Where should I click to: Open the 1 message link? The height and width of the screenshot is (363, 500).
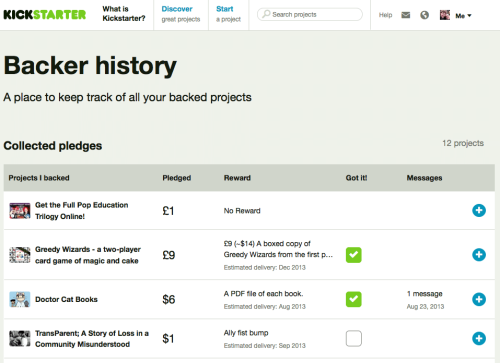pos(425,294)
